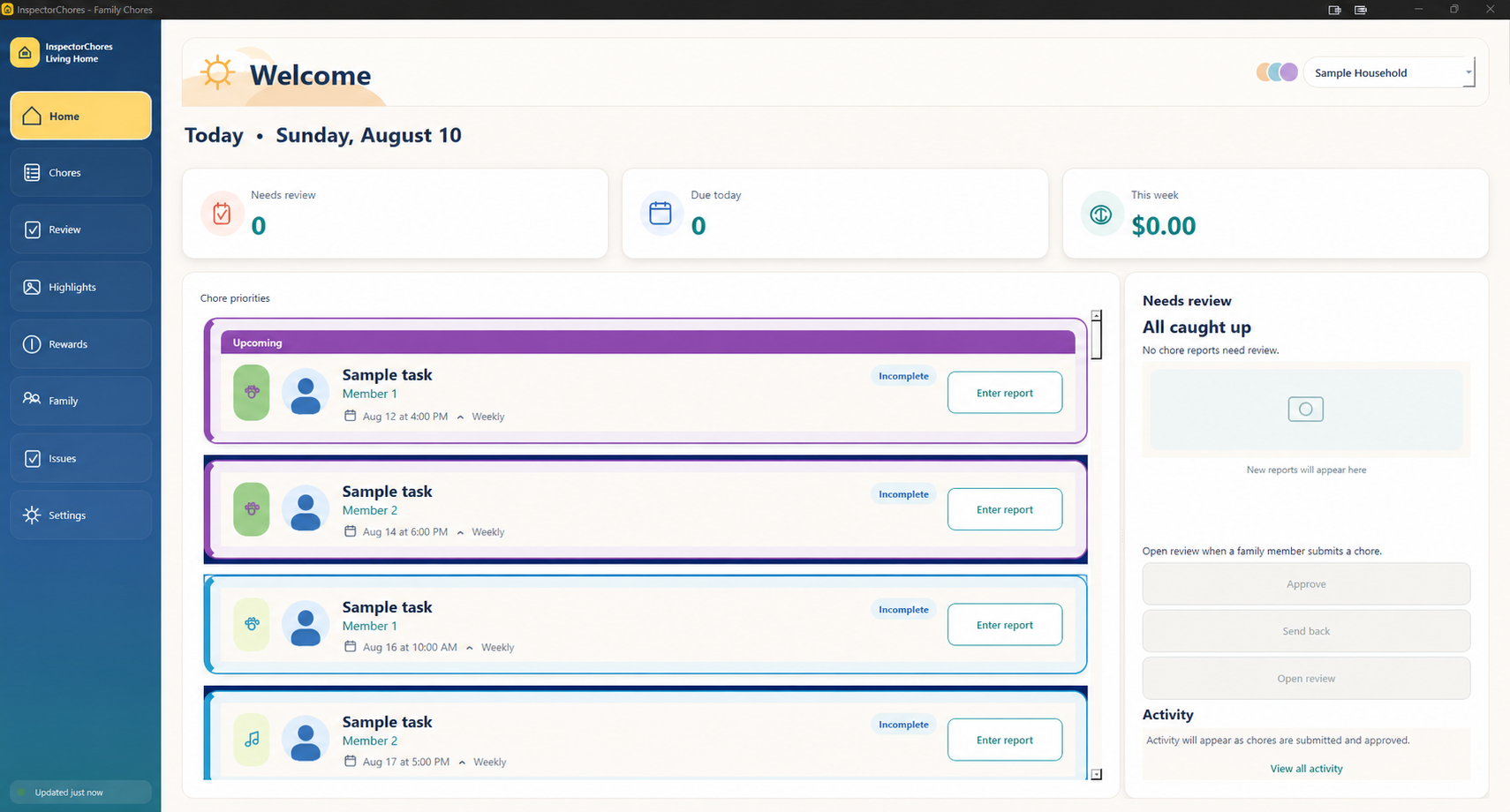Expand the Weekly chevron on Aug 17 task
Viewport: 1510px width, 812px height.
tap(462, 763)
